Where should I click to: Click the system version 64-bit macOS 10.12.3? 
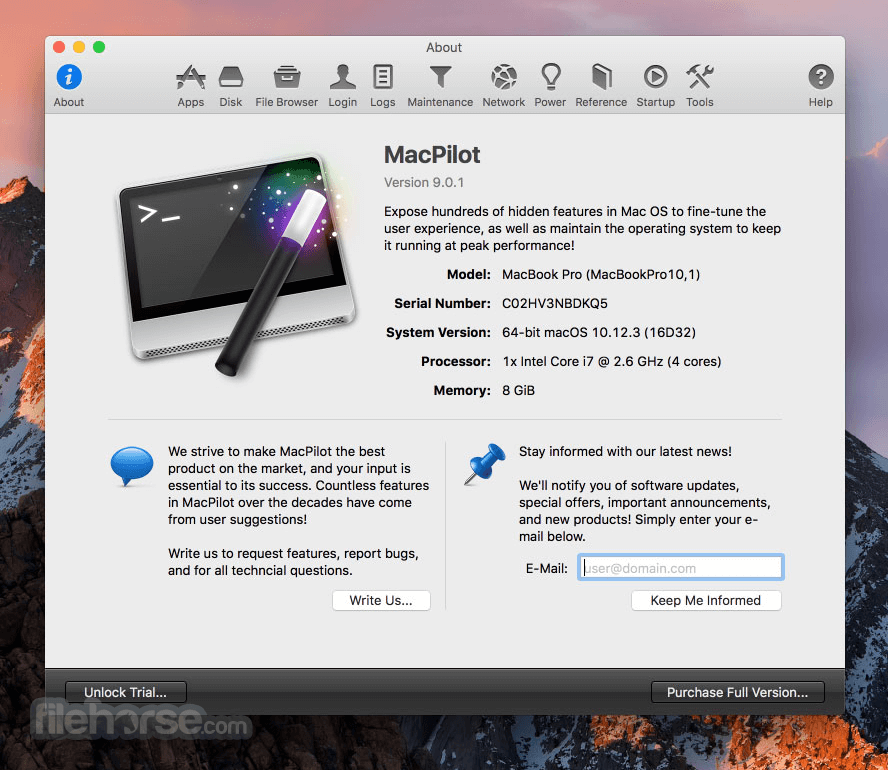coord(599,332)
